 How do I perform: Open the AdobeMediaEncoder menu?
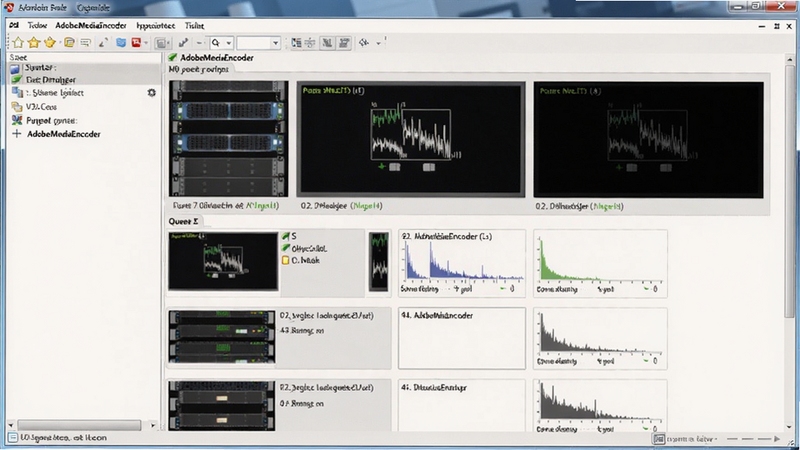[x=91, y=26]
